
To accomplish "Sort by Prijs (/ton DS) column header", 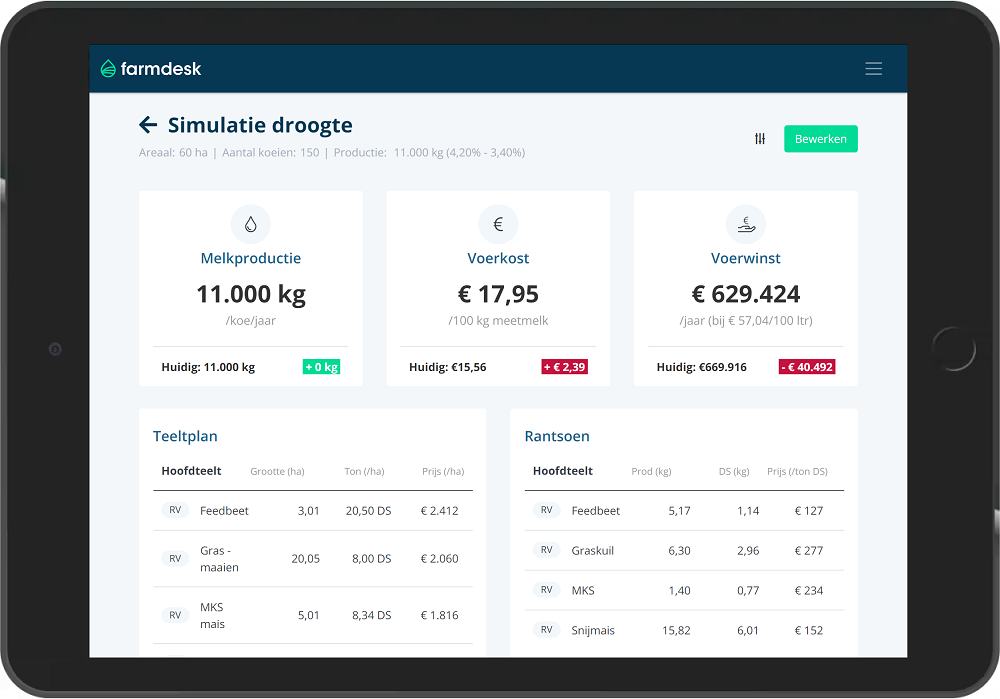I will coord(797,472).
